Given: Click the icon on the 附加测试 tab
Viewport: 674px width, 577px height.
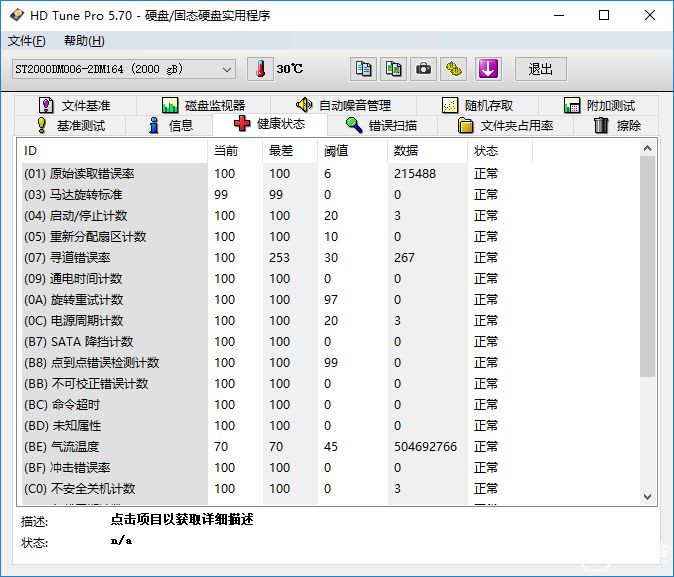Looking at the screenshot, I should click(x=572, y=105).
